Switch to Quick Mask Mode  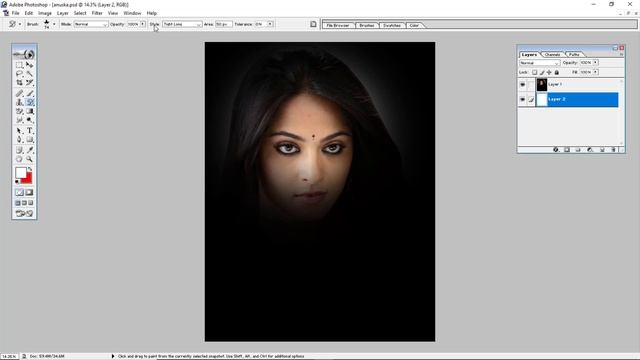tap(29, 192)
